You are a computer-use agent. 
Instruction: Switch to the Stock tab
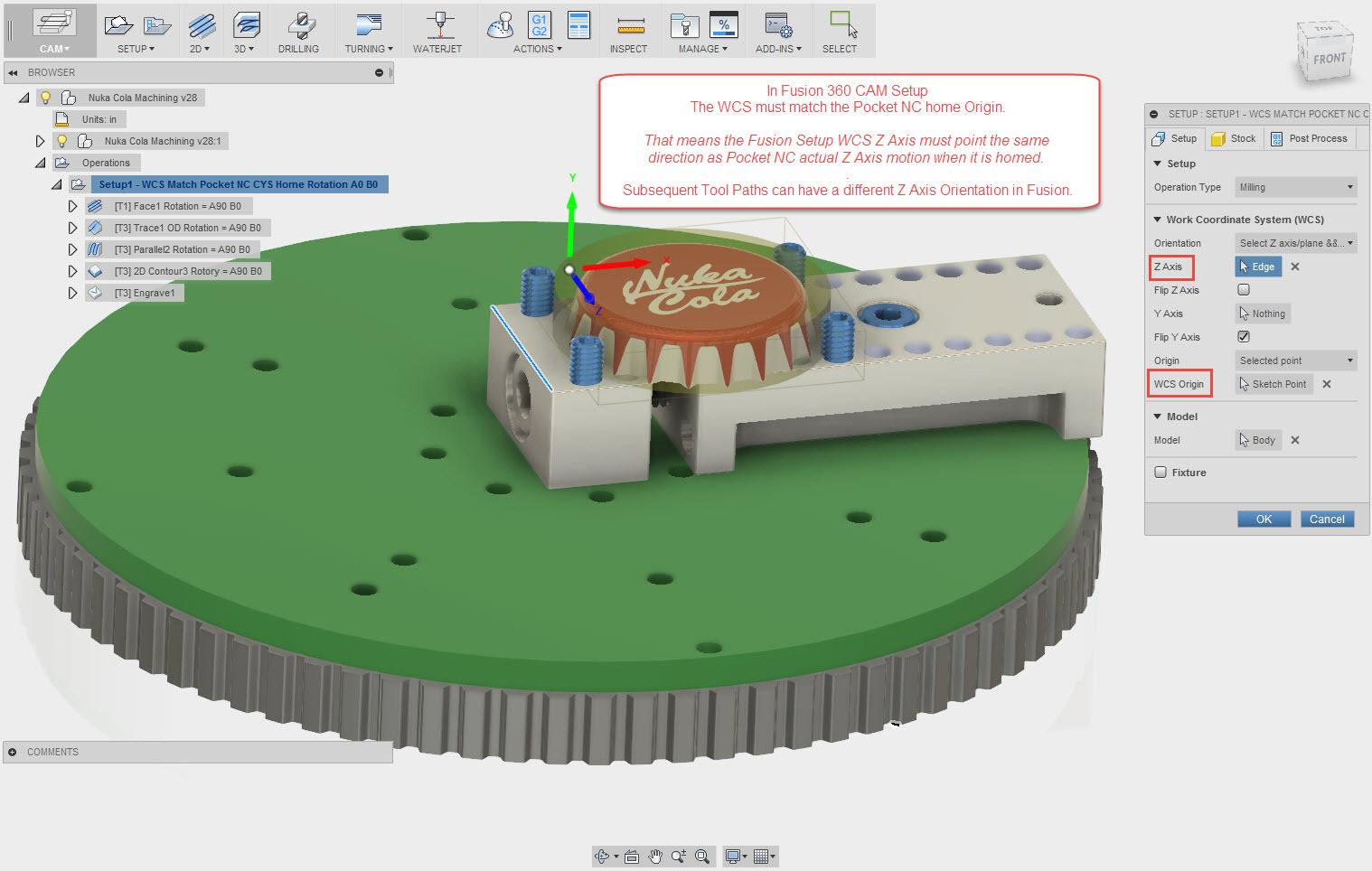[1234, 138]
